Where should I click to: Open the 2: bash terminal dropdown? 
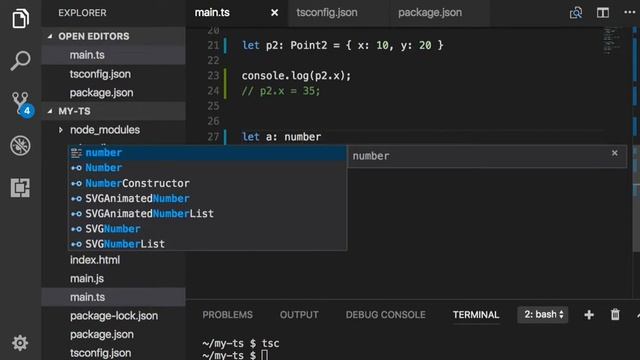[x=543, y=315]
